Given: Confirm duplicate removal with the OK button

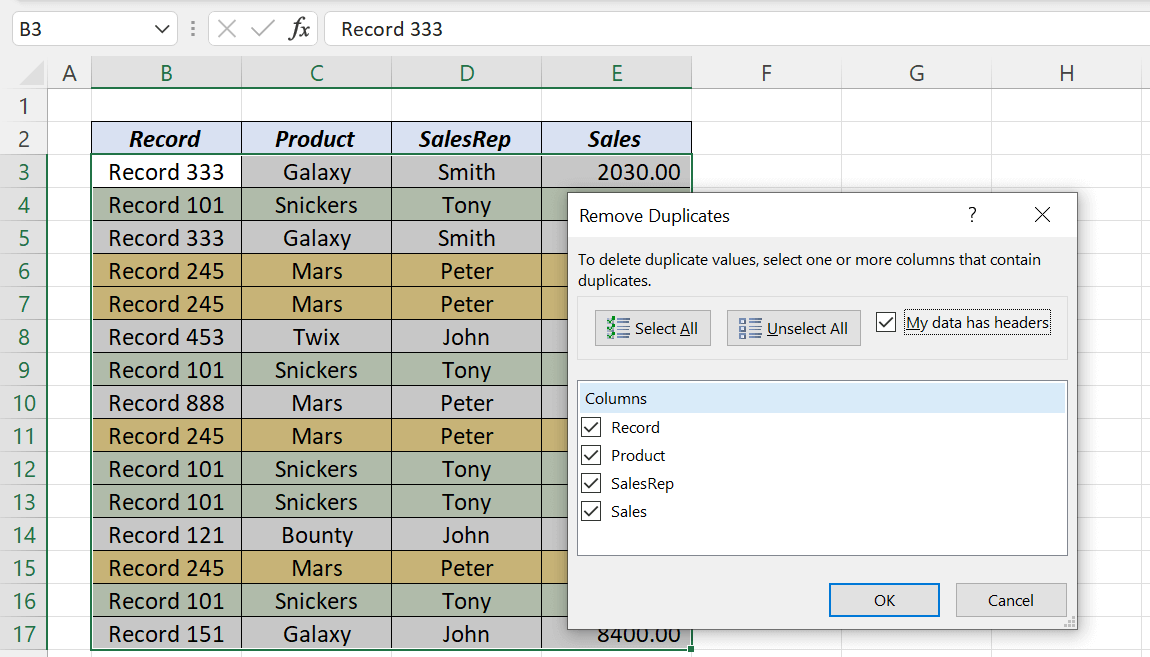Looking at the screenshot, I should [x=884, y=600].
